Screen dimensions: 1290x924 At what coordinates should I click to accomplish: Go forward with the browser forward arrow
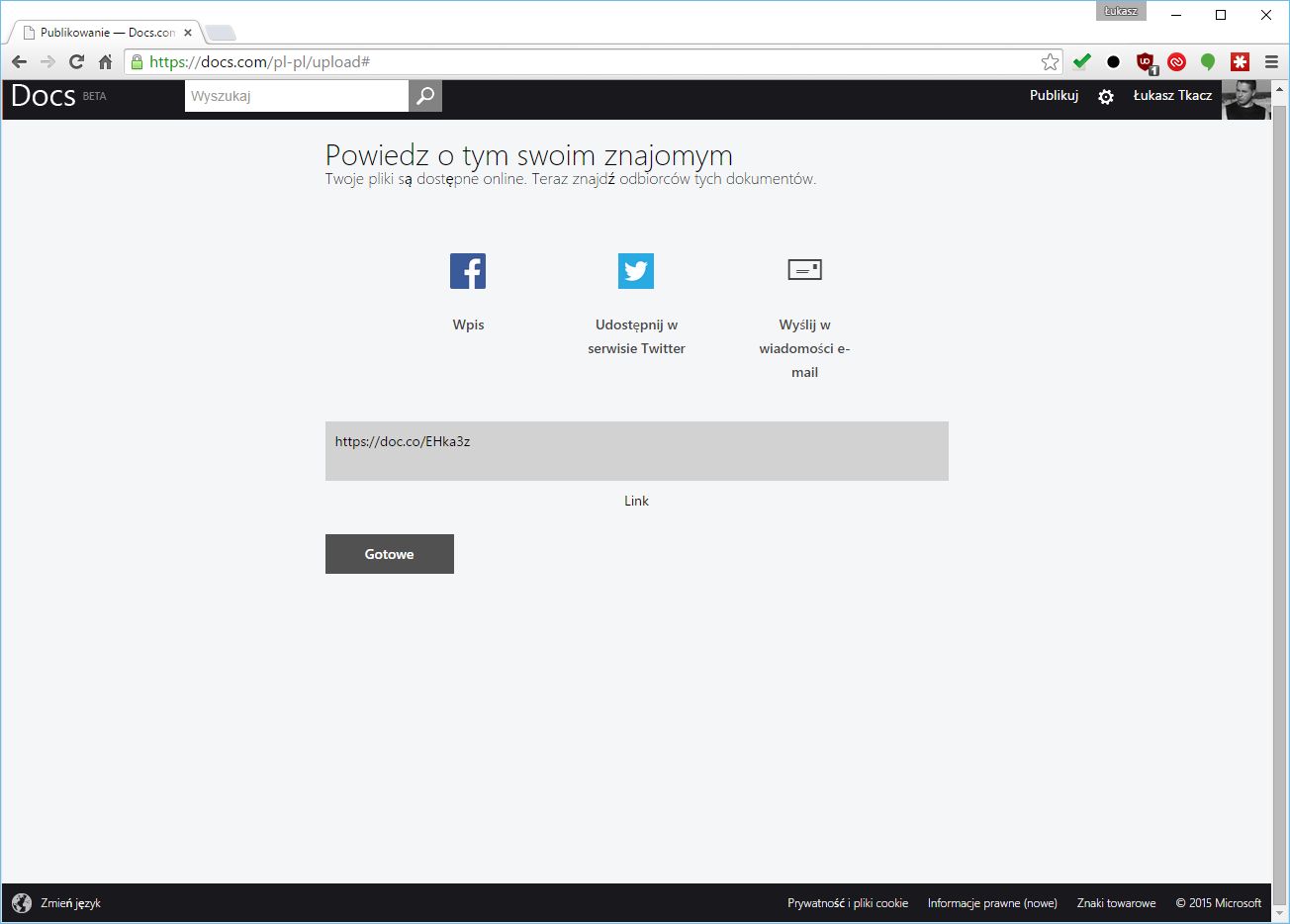47,62
